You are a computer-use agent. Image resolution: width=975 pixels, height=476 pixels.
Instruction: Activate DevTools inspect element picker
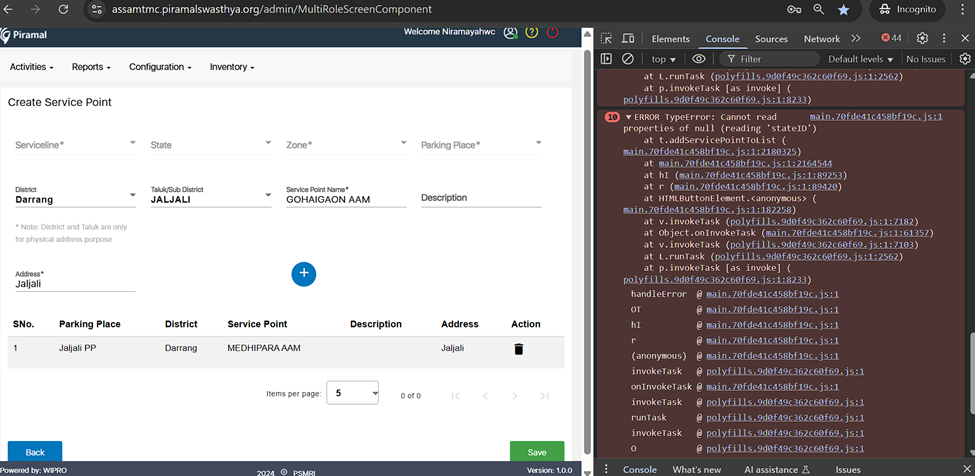pos(606,39)
